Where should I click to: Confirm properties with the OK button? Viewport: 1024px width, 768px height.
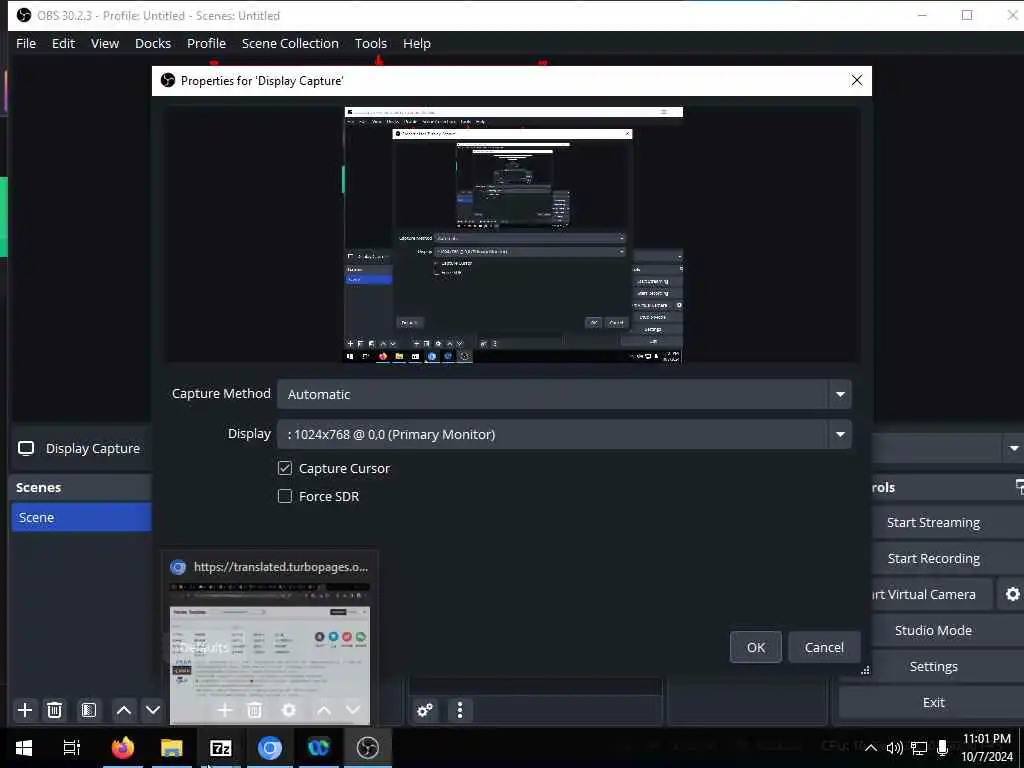(756, 647)
